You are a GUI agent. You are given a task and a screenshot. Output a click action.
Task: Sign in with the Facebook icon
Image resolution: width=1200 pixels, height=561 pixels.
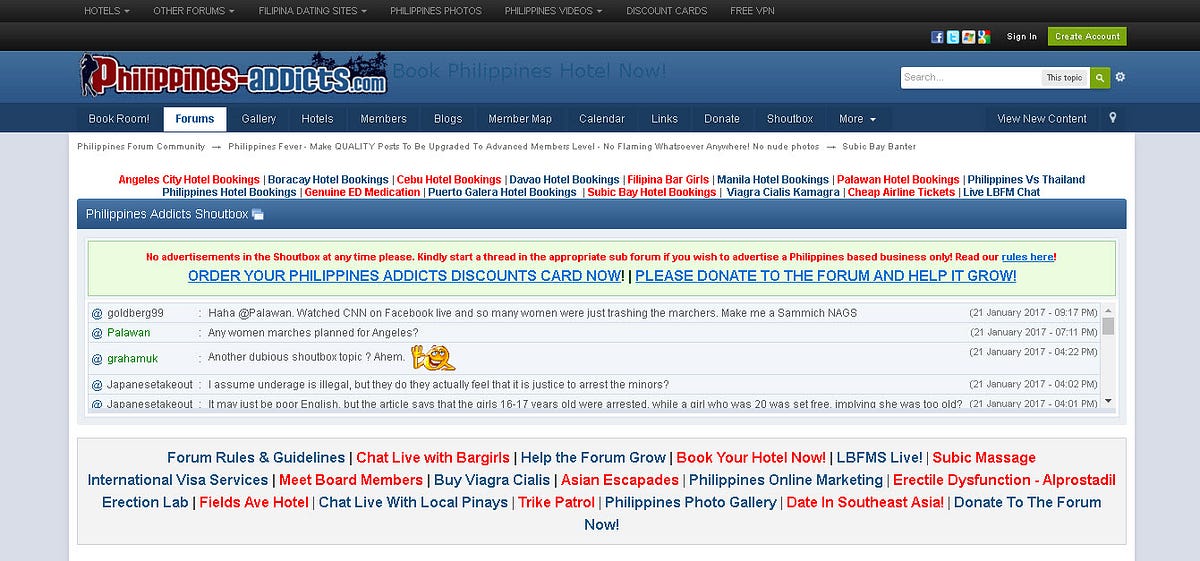(937, 37)
